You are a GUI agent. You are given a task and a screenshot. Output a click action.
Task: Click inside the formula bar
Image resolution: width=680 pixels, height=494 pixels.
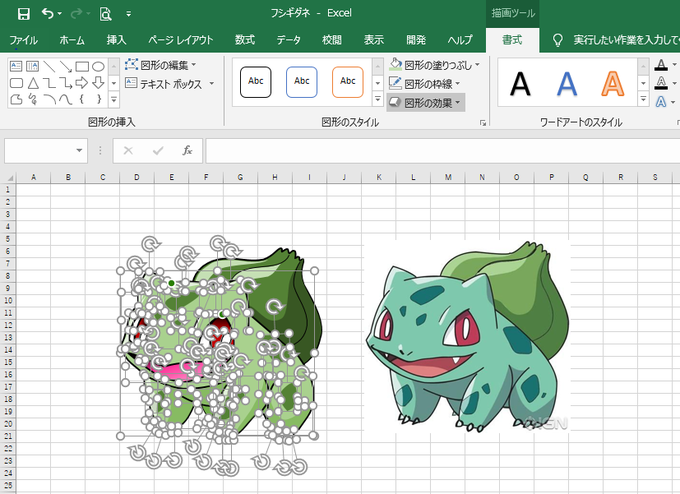pyautogui.click(x=443, y=151)
